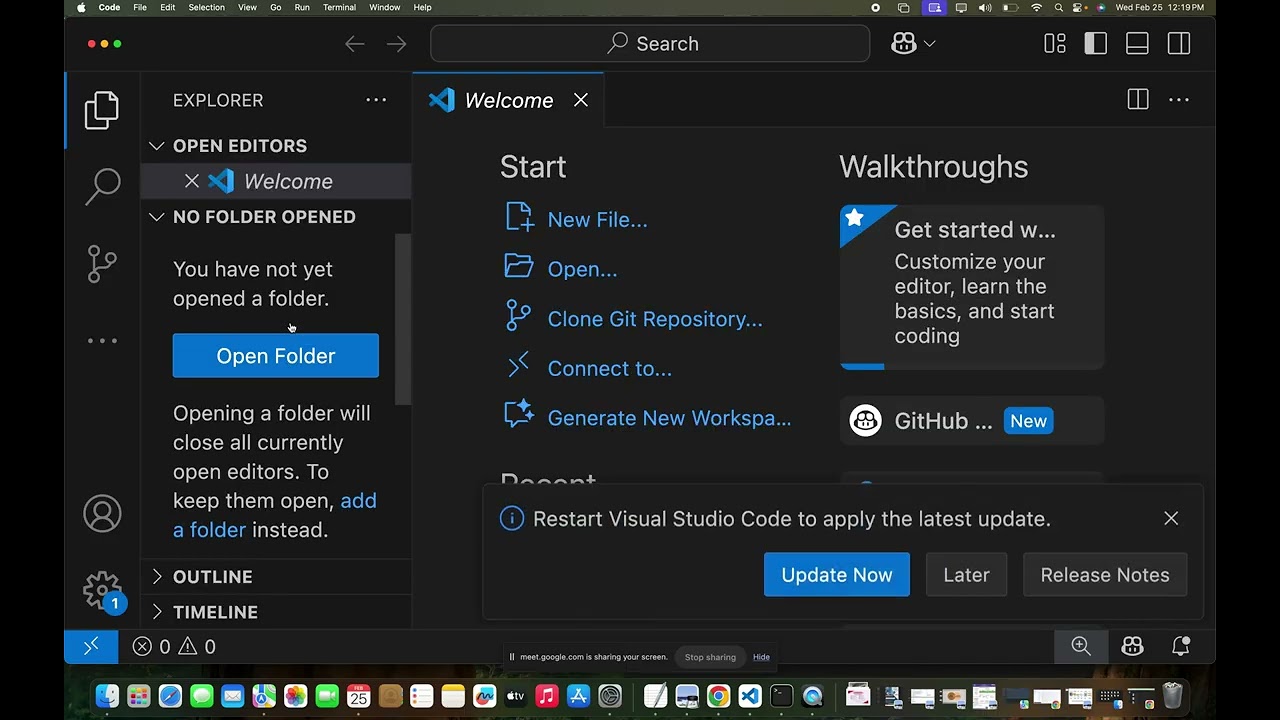Viewport: 1280px width, 720px height.
Task: Open the editor More Actions ellipsis
Action: click(x=1179, y=100)
